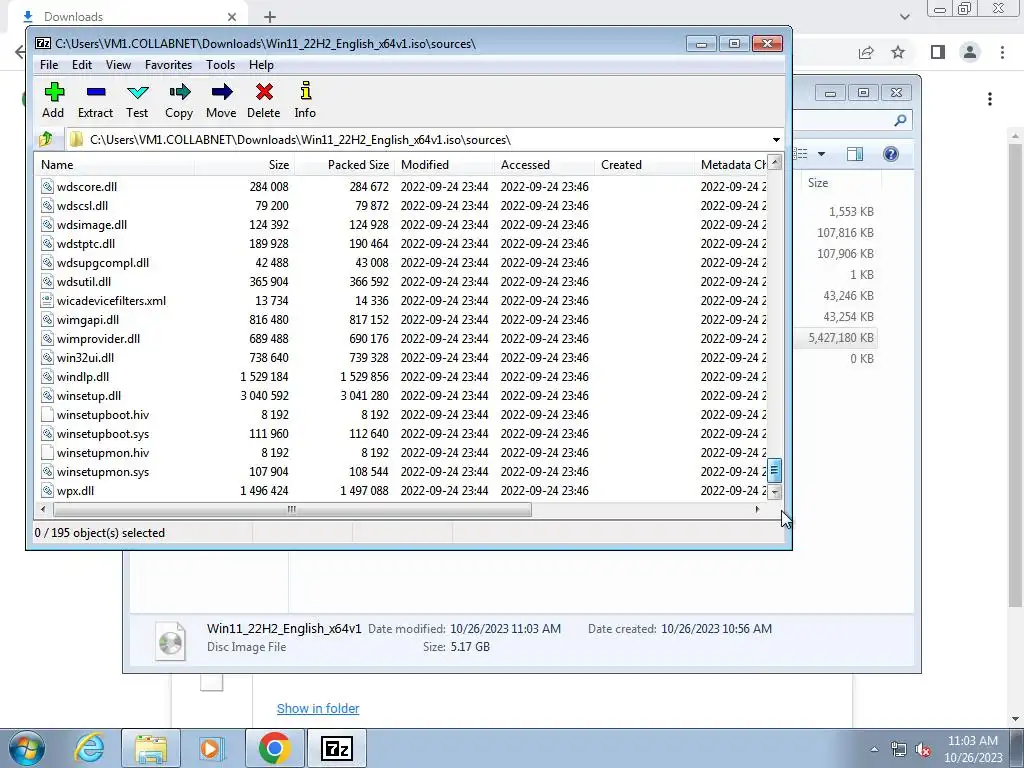Select wdsimage.dll file
The width and height of the screenshot is (1024, 768).
(91, 225)
